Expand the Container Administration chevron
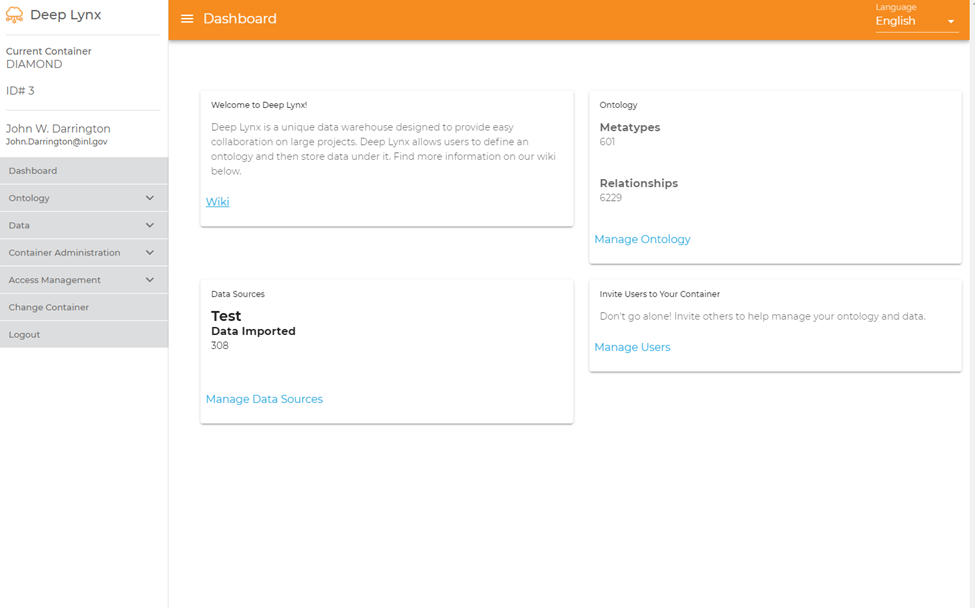 (150, 253)
